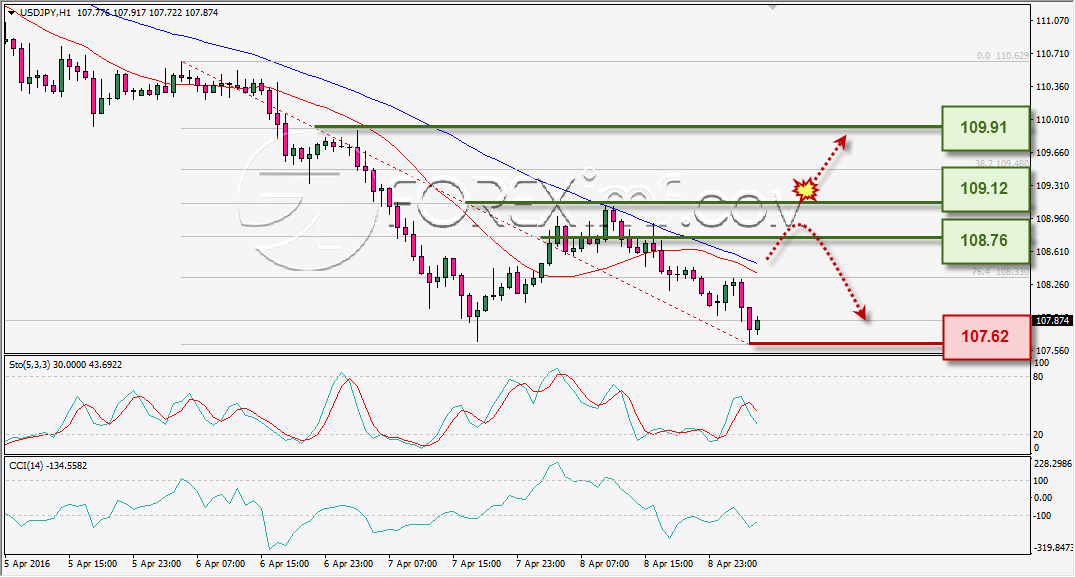The height and width of the screenshot is (577, 1075).
Task: Click the 100 level on Stochastic scale
Action: pyautogui.click(x=1041, y=363)
